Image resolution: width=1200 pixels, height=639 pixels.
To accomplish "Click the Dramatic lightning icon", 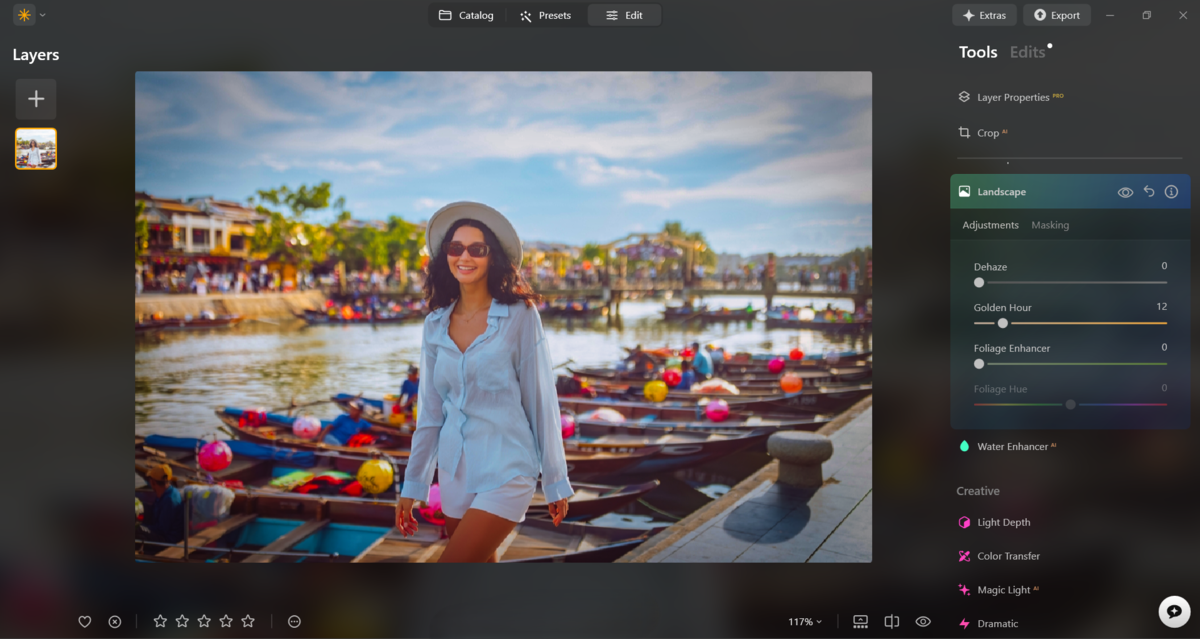I will (x=964, y=624).
